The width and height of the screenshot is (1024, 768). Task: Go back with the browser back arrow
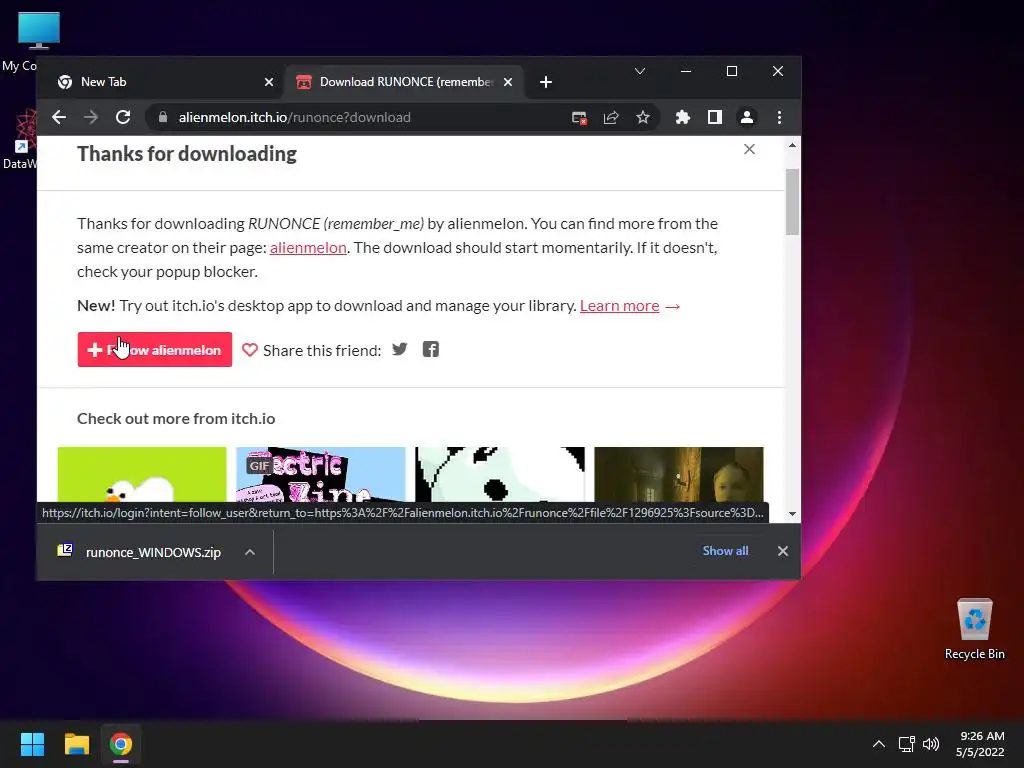(59, 118)
